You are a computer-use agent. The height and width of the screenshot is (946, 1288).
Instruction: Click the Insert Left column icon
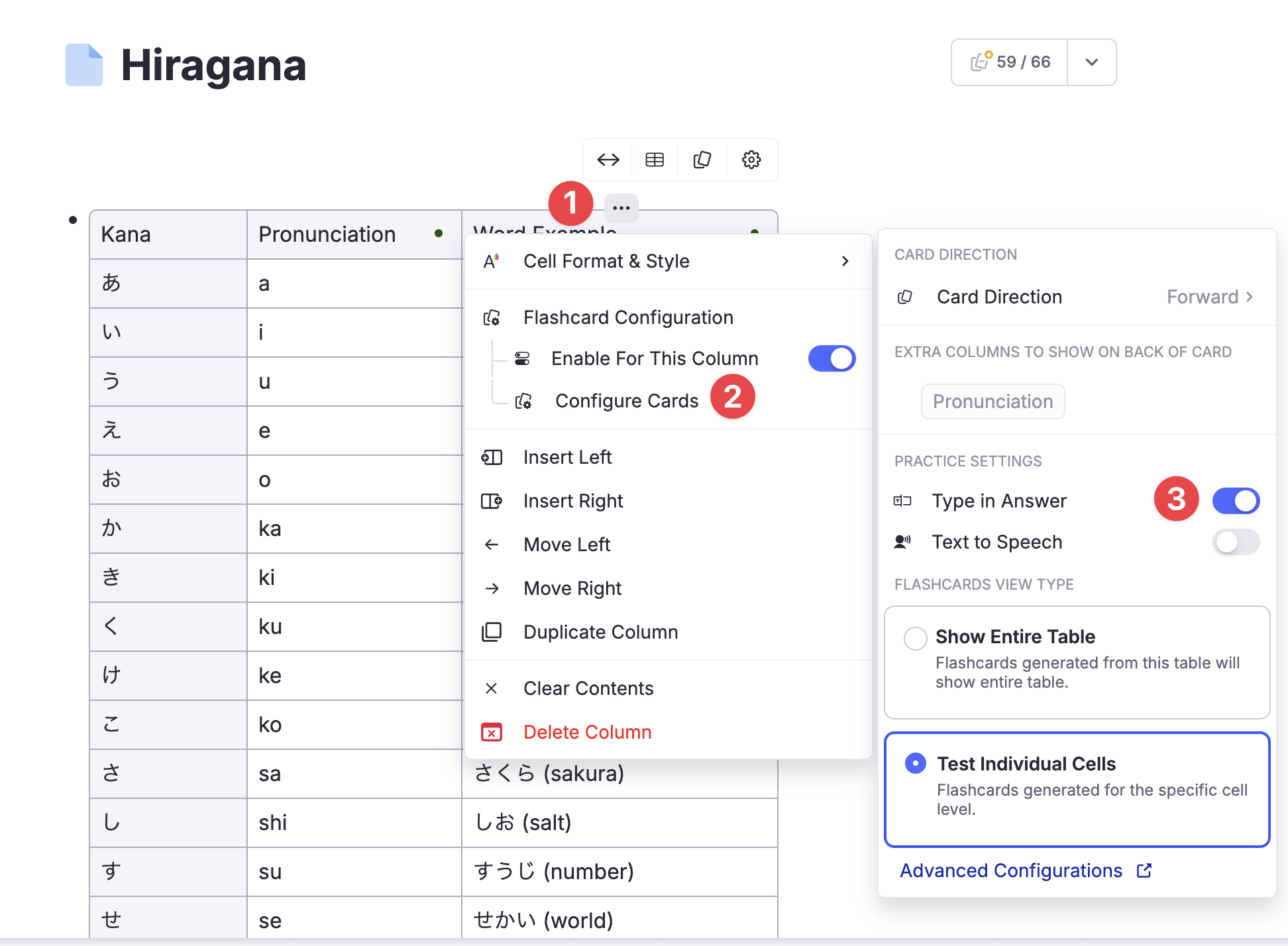click(x=492, y=457)
